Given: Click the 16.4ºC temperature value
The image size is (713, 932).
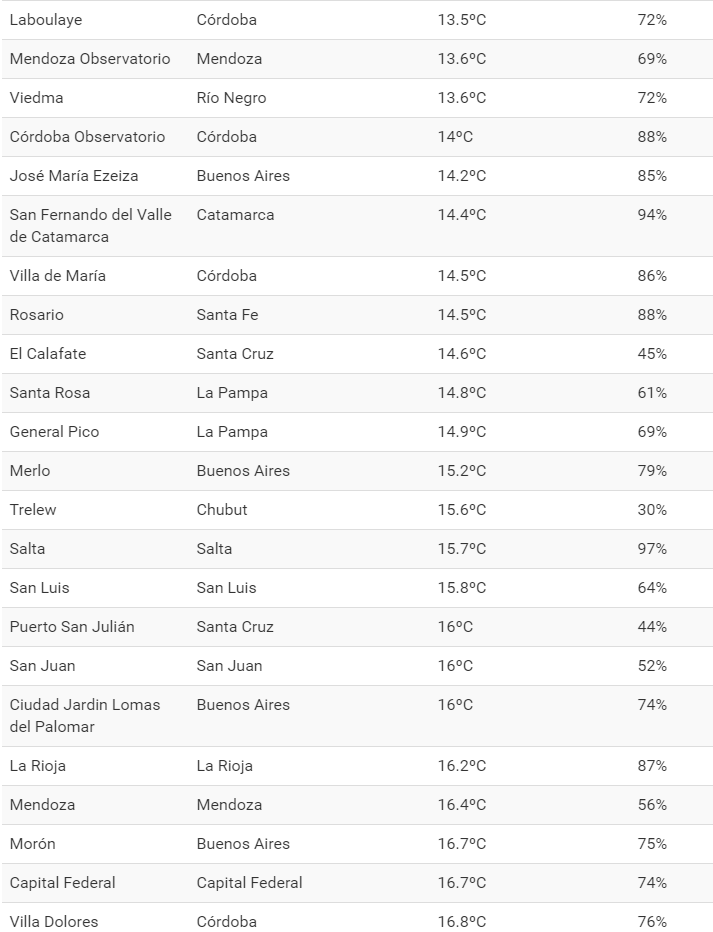Looking at the screenshot, I should pos(461,805).
